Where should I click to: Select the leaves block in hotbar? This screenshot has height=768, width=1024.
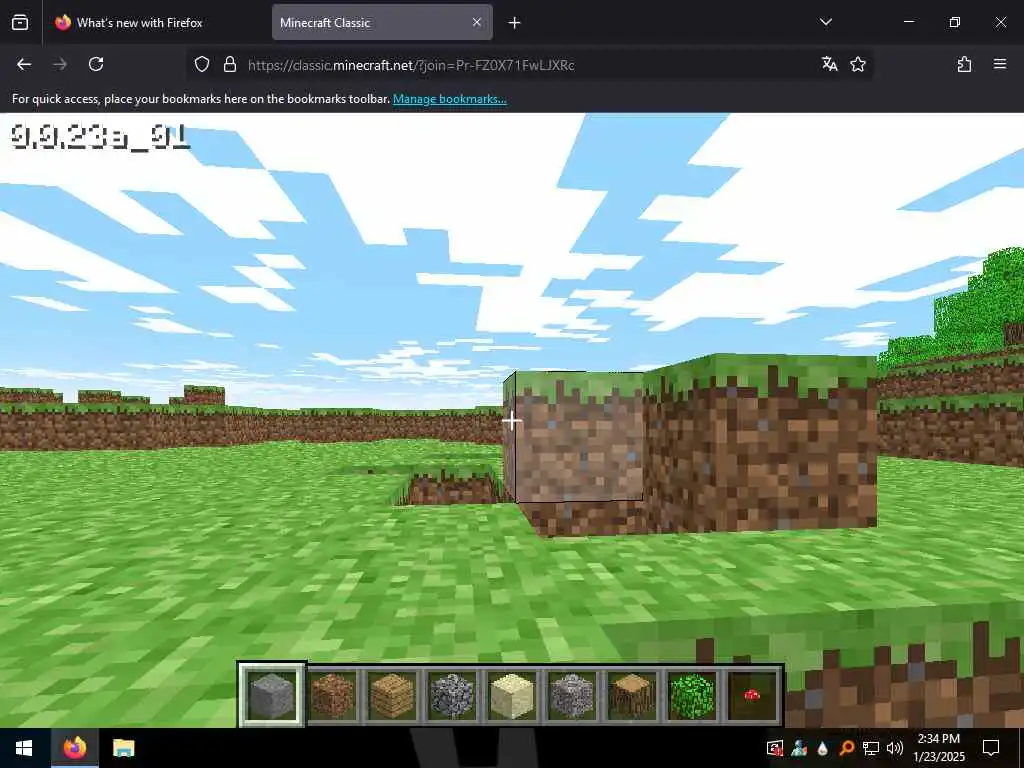click(692, 695)
